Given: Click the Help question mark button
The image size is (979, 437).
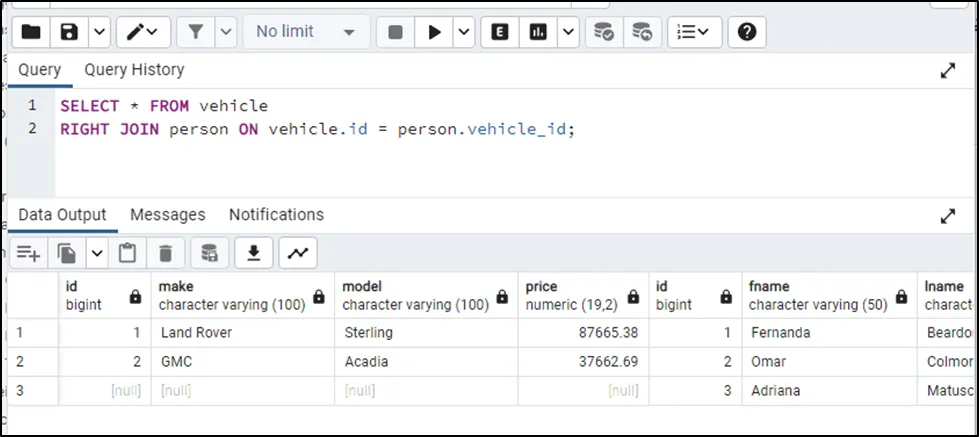Looking at the screenshot, I should pos(746,32).
